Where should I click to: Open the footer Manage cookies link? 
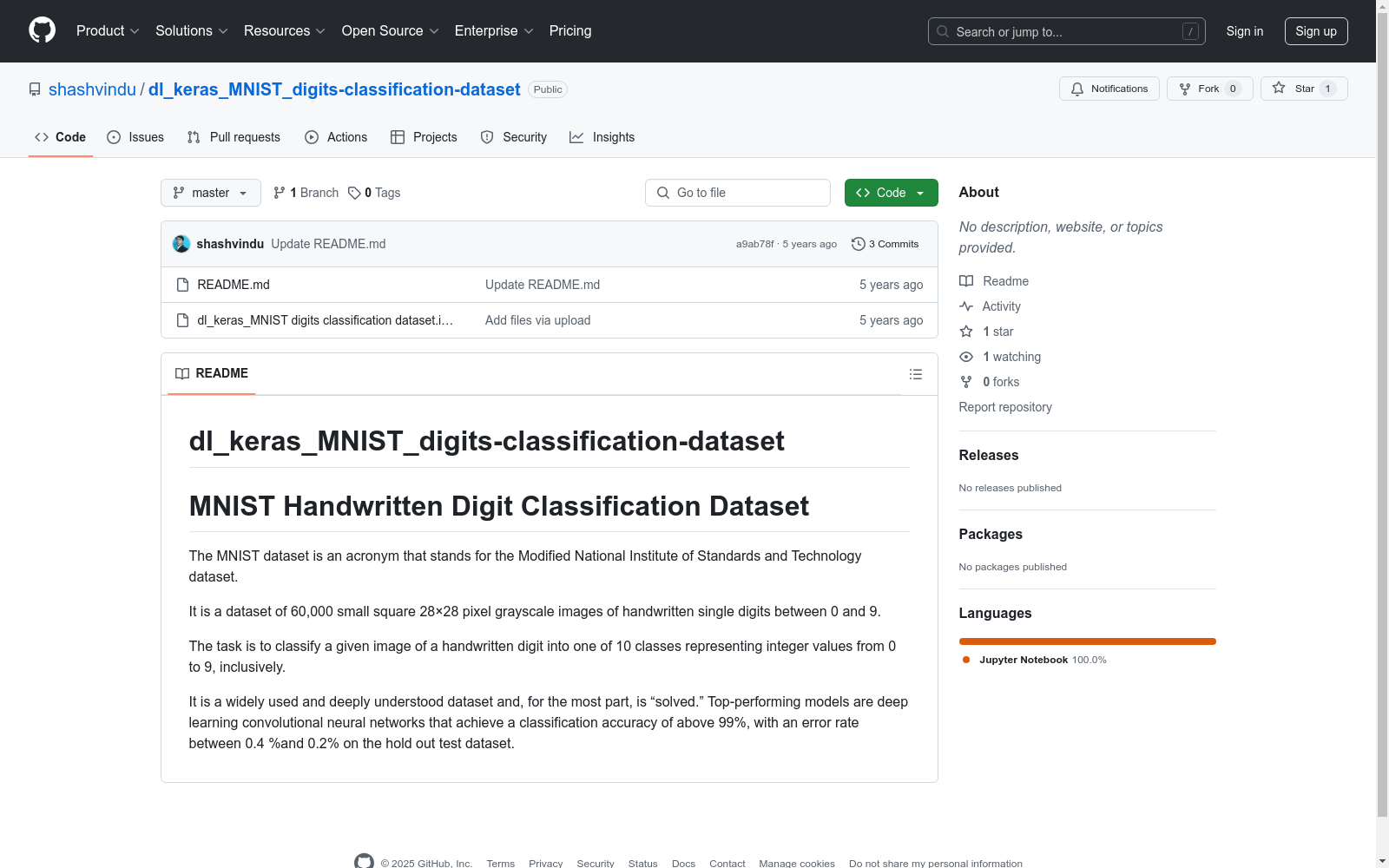pos(797,864)
